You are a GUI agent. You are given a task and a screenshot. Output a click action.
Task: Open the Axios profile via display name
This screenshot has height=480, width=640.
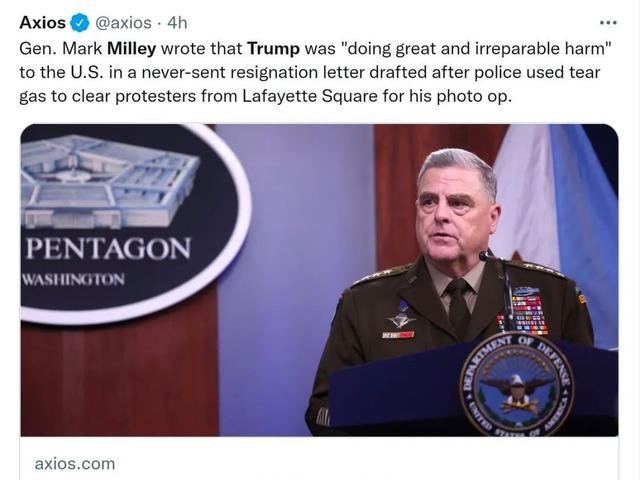(42, 22)
